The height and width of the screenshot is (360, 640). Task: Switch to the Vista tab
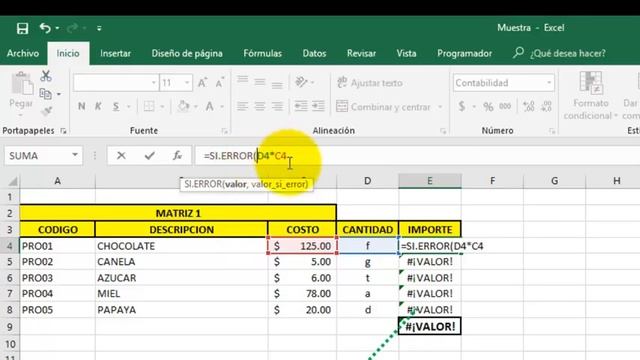(x=406, y=53)
